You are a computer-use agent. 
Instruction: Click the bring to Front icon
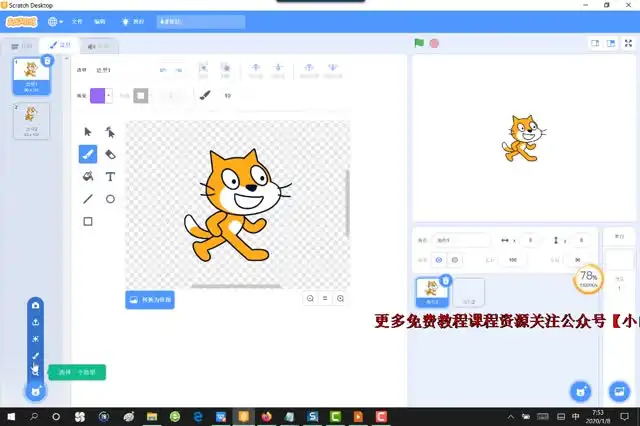(x=309, y=70)
